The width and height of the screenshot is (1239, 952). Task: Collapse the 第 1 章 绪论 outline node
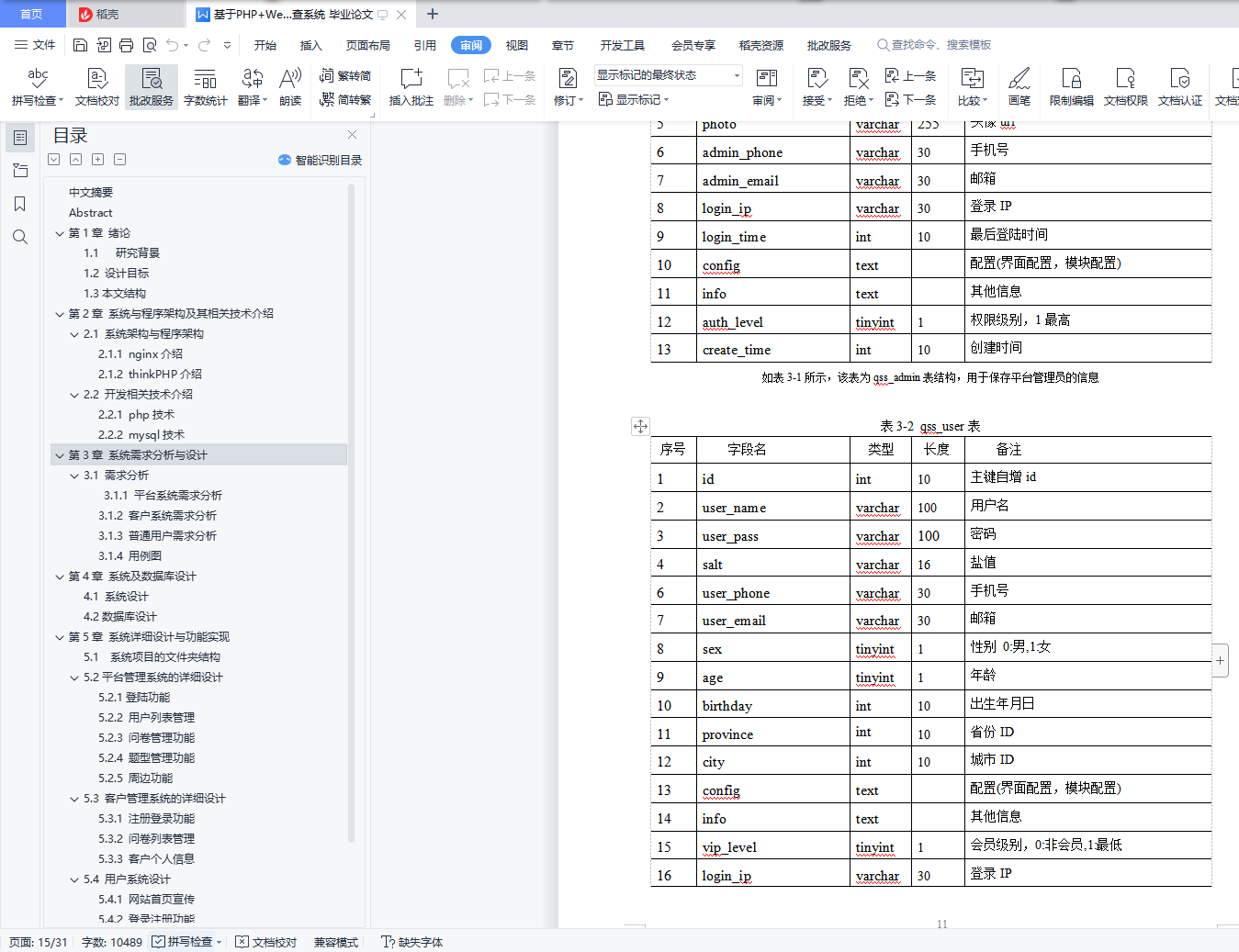coord(60,233)
